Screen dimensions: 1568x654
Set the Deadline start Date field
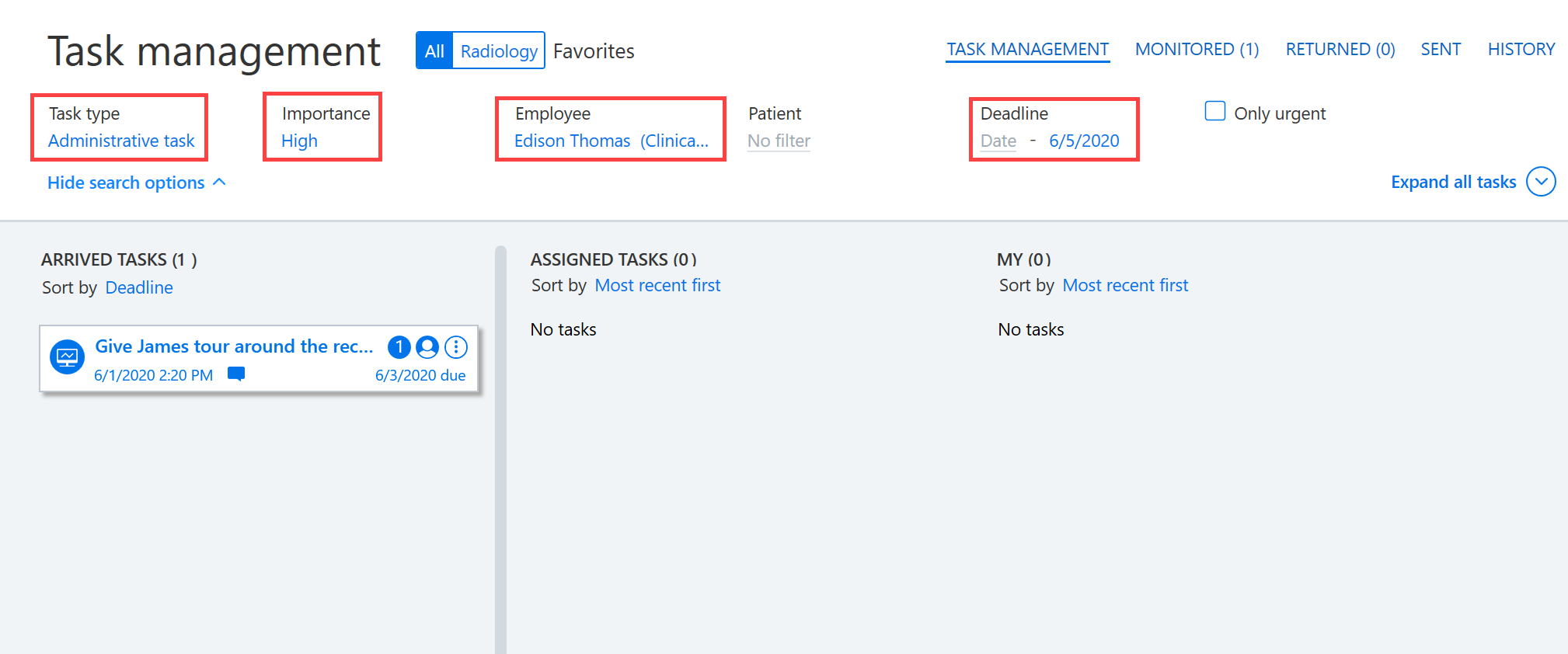point(998,141)
